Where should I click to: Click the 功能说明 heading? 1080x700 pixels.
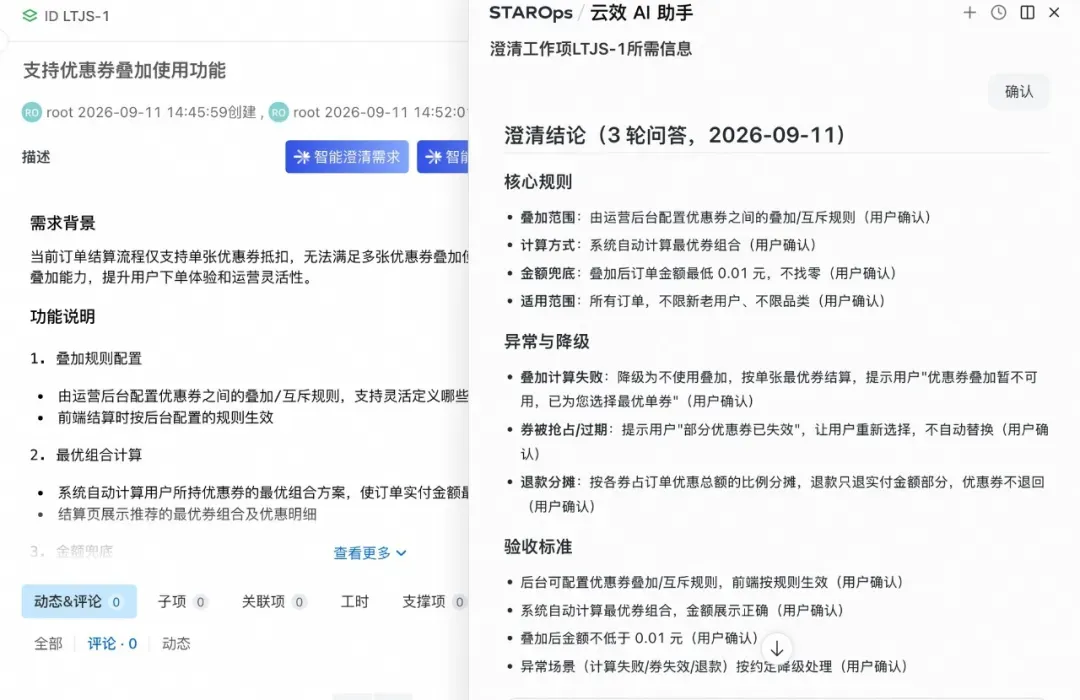click(63, 317)
